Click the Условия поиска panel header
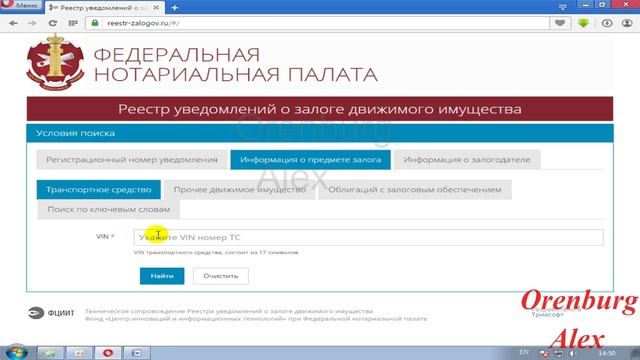 click(x=320, y=133)
